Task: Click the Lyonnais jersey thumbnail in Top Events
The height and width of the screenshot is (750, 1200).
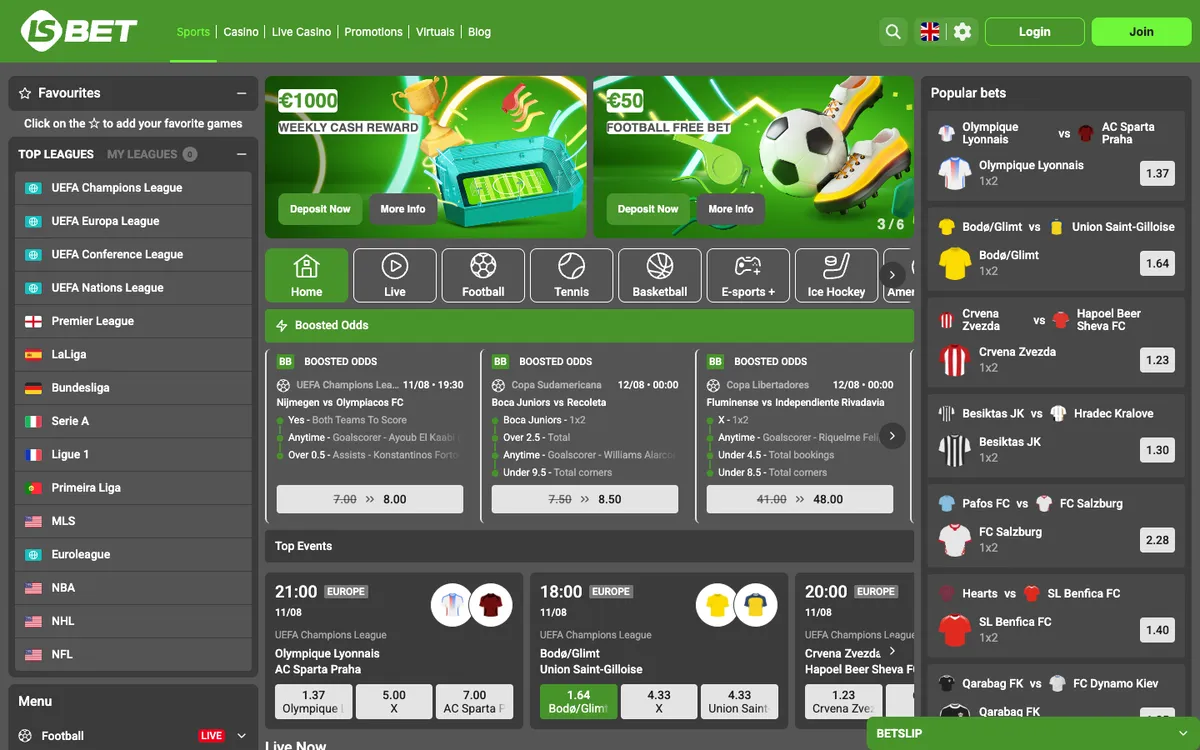Action: click(x=453, y=604)
